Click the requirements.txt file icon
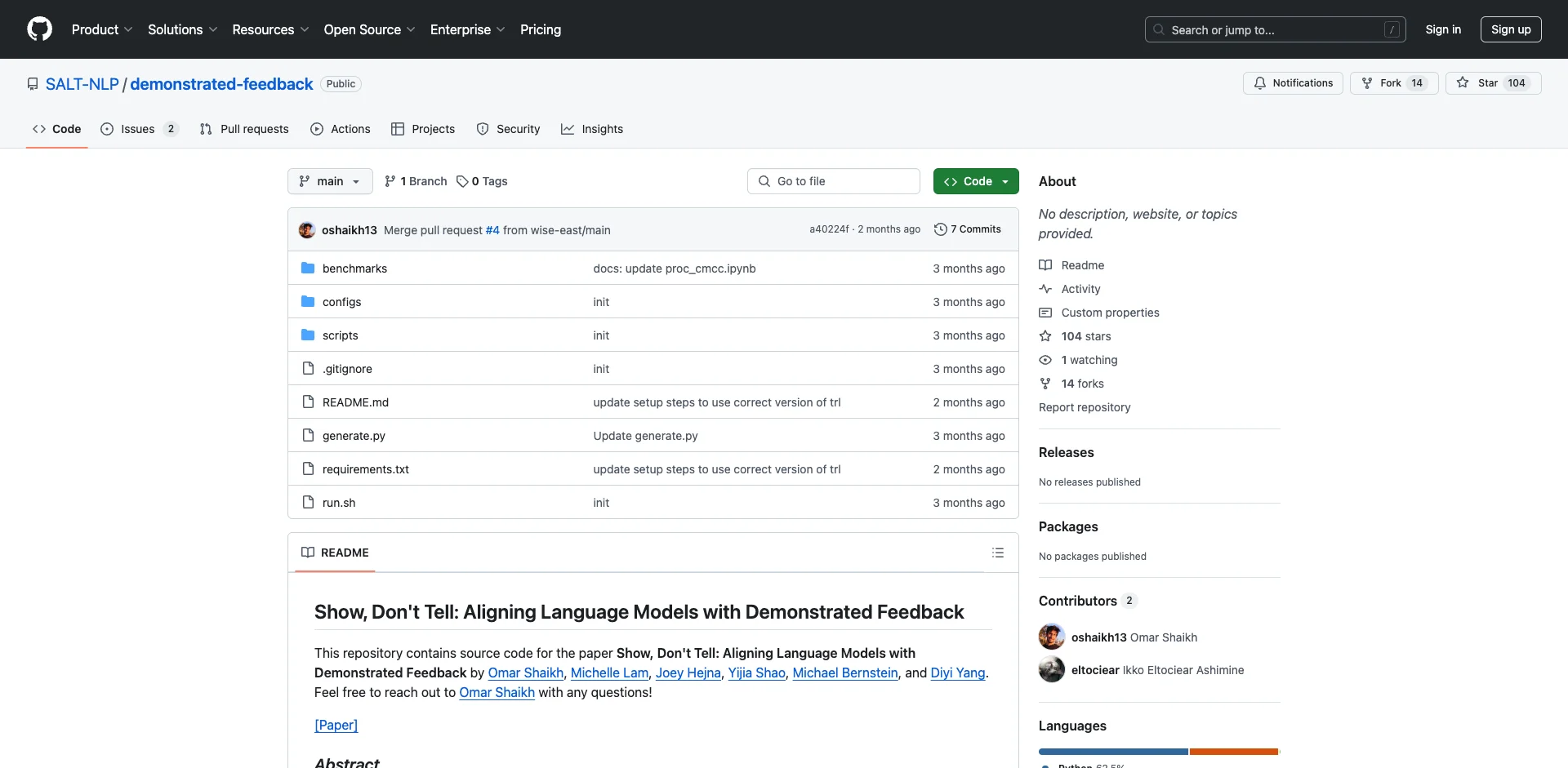This screenshot has height=768, width=1568. point(308,468)
